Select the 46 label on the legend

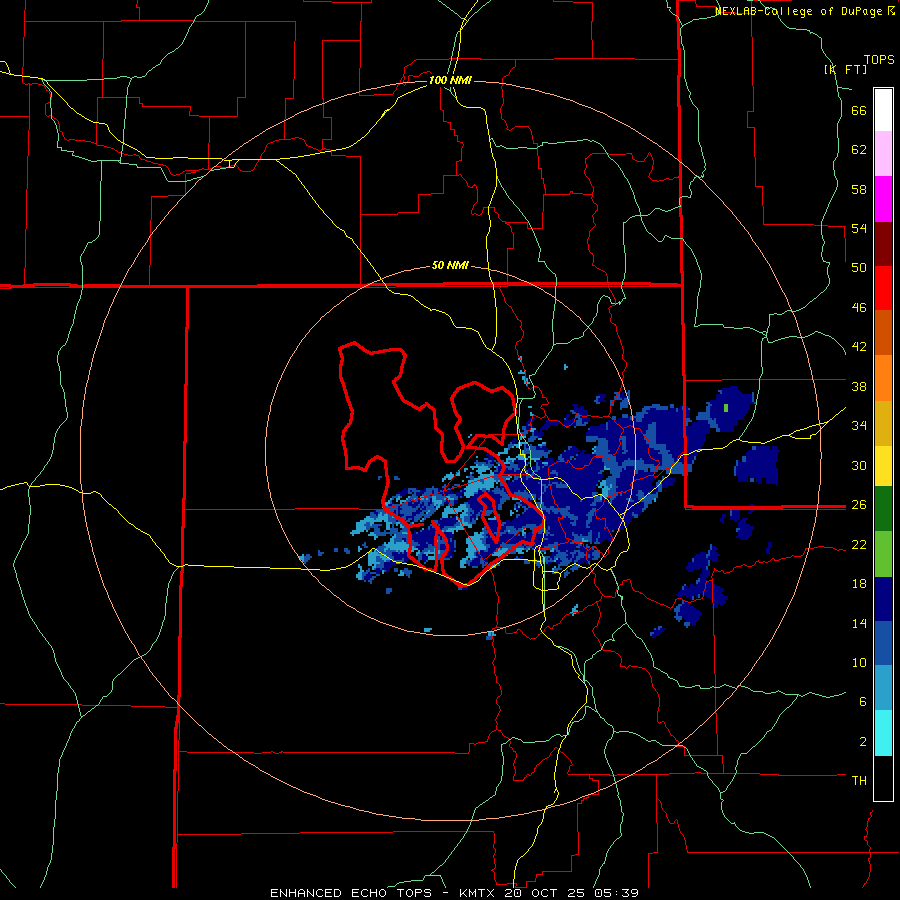(859, 308)
